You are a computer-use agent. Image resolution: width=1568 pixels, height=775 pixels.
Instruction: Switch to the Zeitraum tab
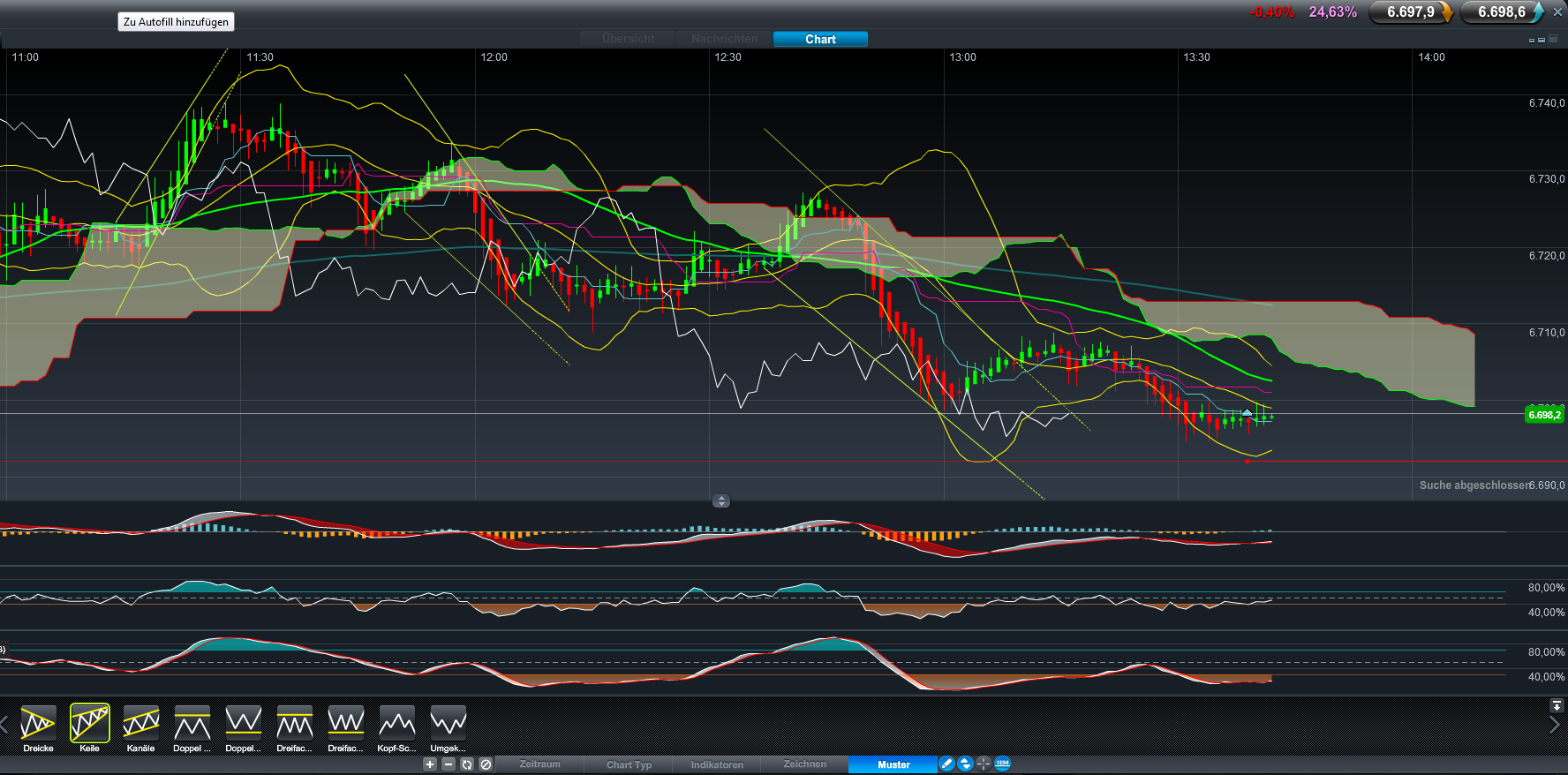(539, 764)
